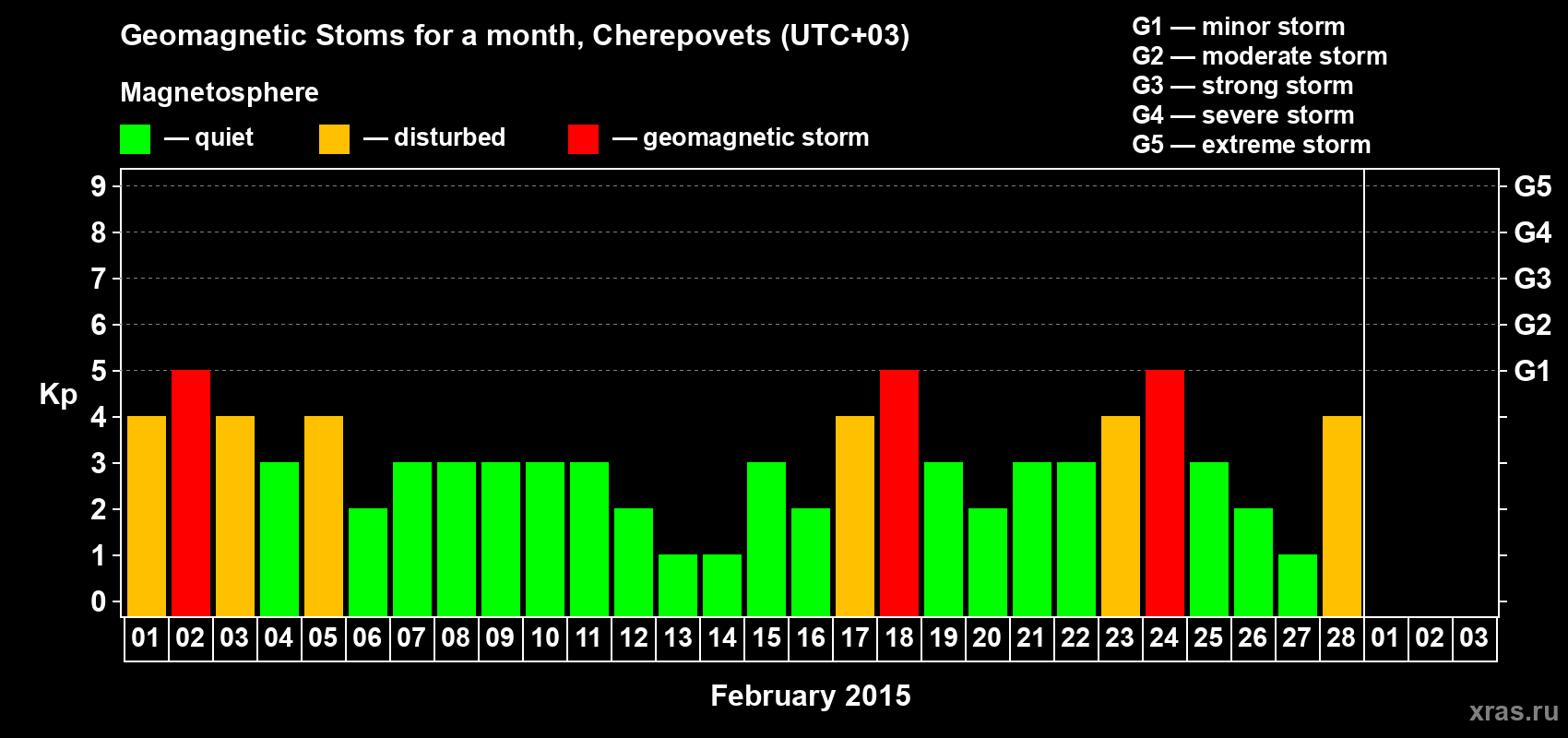Click the Kp axis title
This screenshot has width=1568, height=738.
coord(58,394)
